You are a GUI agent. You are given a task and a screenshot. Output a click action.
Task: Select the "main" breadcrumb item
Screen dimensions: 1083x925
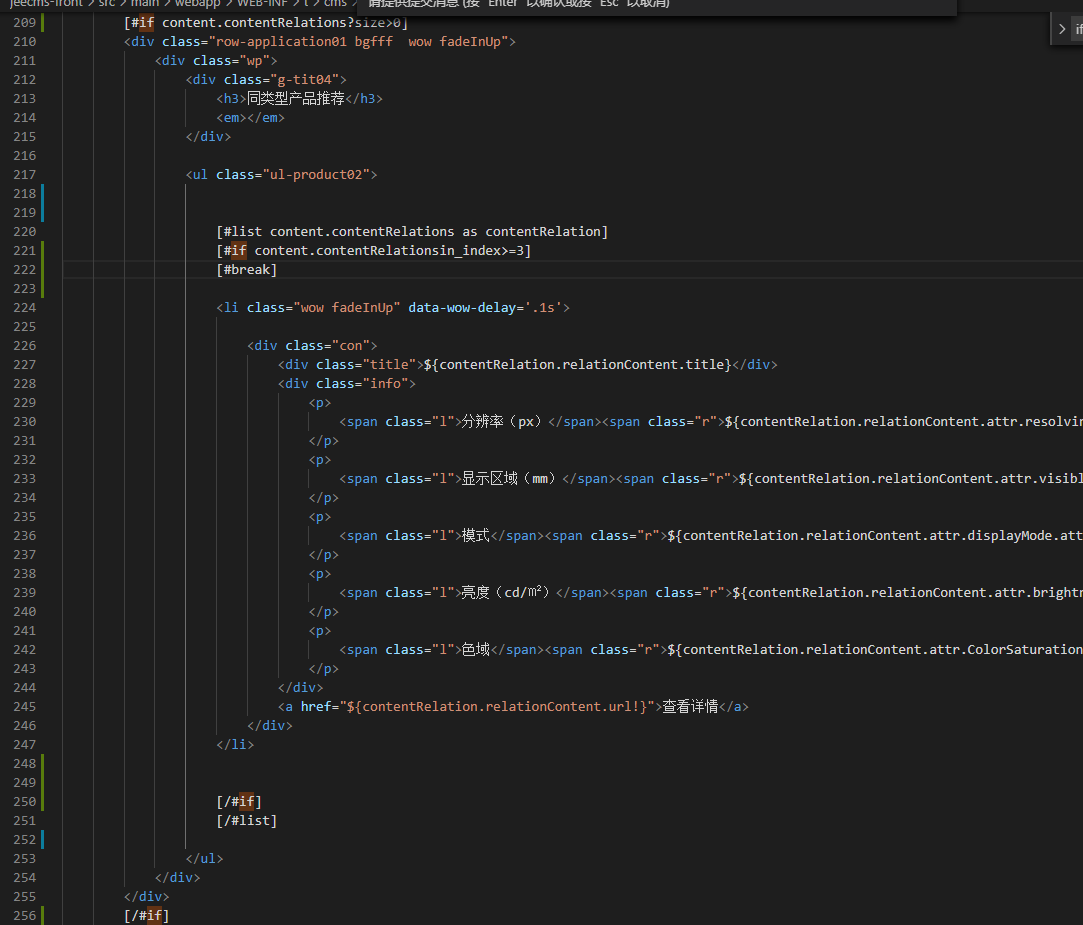pyautogui.click(x=145, y=3)
